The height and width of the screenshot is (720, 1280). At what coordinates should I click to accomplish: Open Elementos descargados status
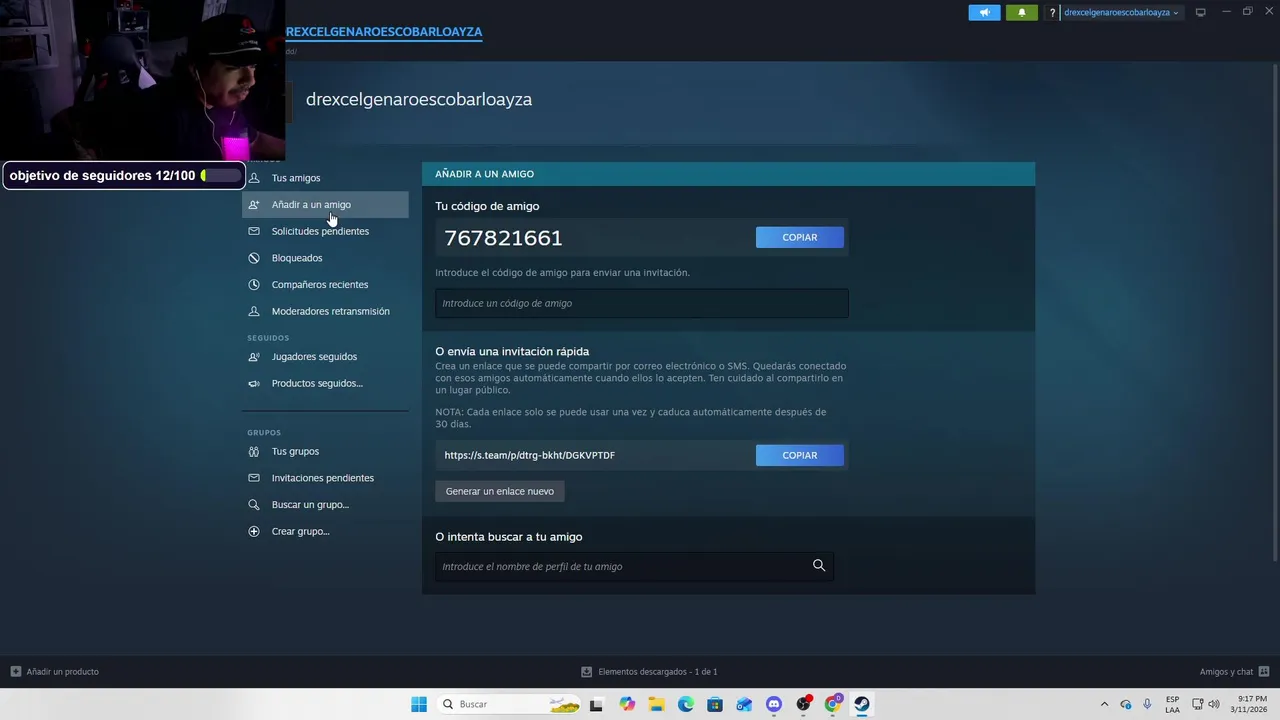coord(650,672)
